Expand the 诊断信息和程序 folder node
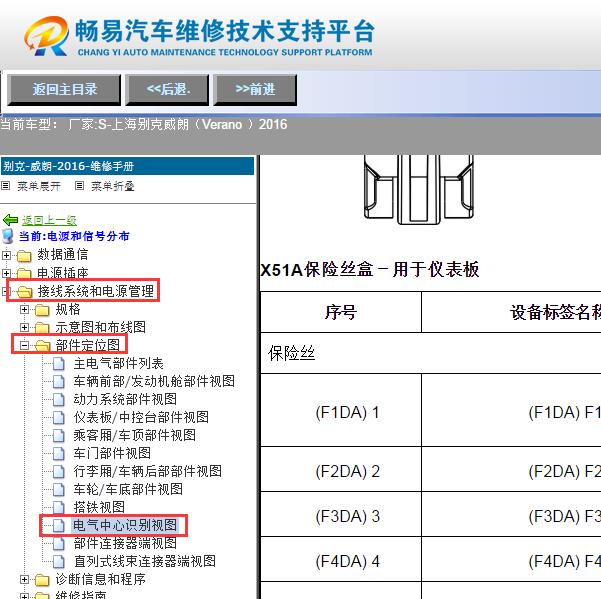 pyautogui.click(x=24, y=579)
